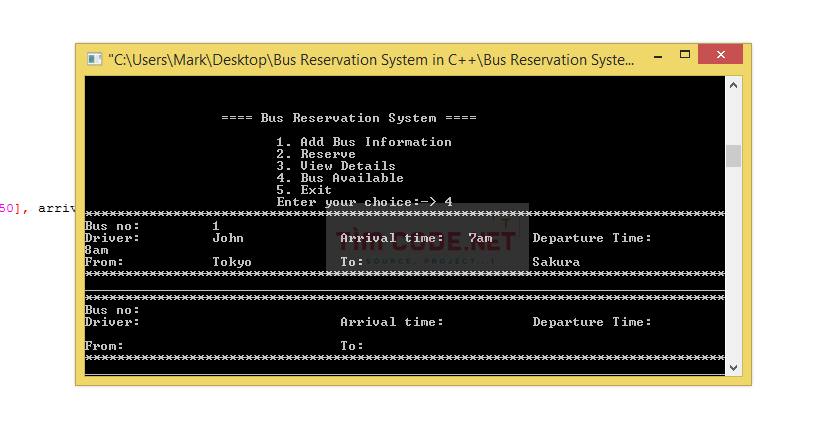Click '1. Add Bus Information' menu line
The height and width of the screenshot is (440, 815).
point(364,142)
